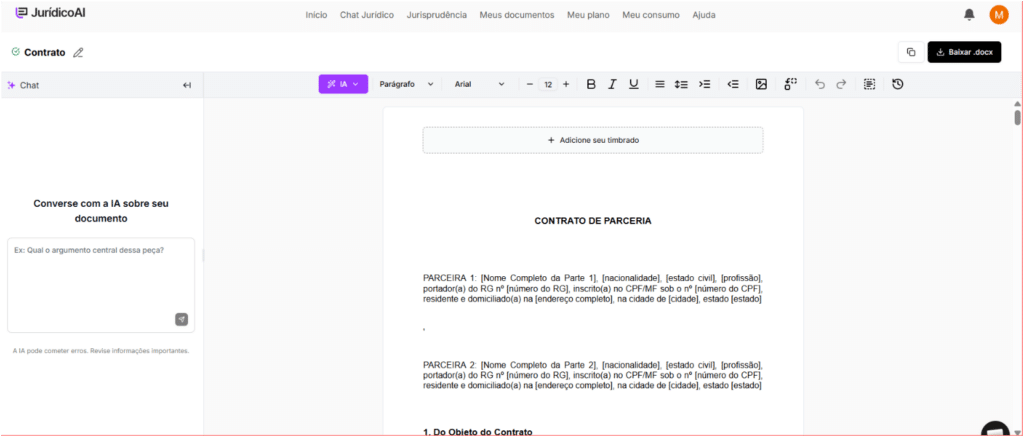This screenshot has height=437, width=1024.
Task: Open the user avatar menu
Action: pos(999,14)
